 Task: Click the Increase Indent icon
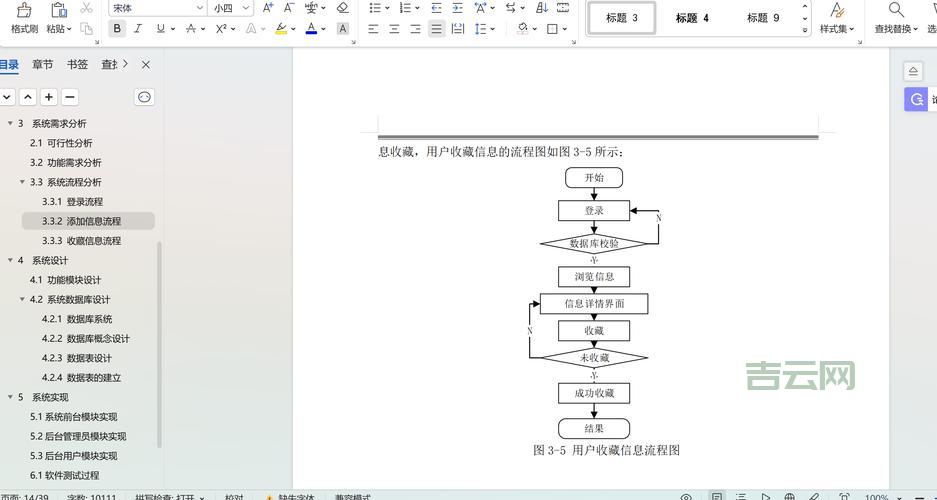pyautogui.click(x=457, y=8)
